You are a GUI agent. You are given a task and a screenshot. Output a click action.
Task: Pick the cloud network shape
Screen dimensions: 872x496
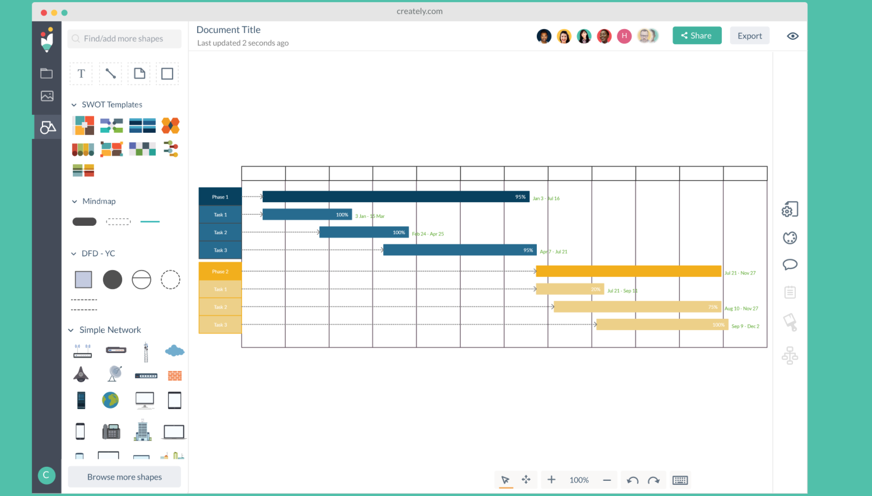175,350
